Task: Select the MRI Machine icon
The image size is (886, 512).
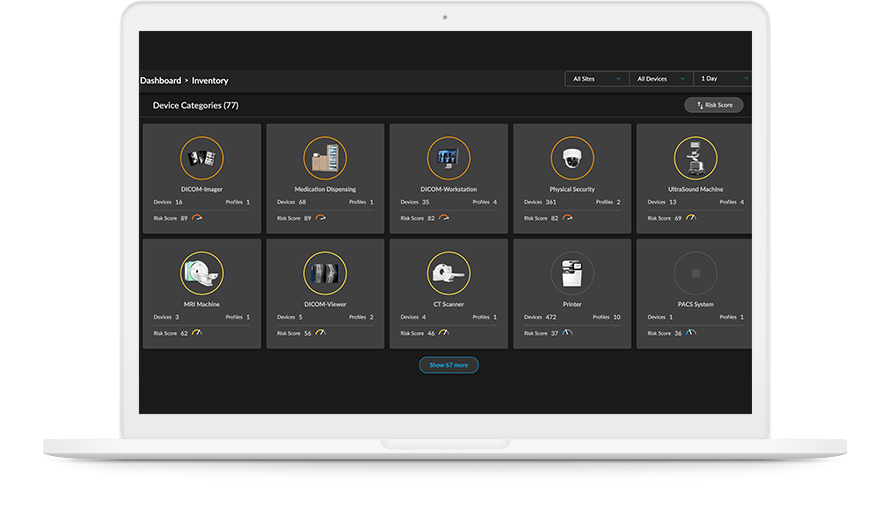Action: click(202, 273)
